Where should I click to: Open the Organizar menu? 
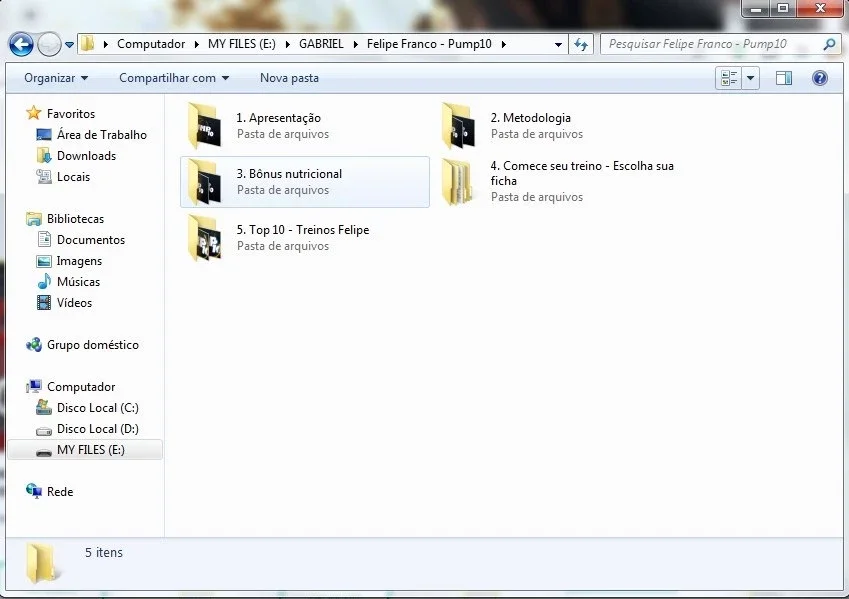[56, 78]
